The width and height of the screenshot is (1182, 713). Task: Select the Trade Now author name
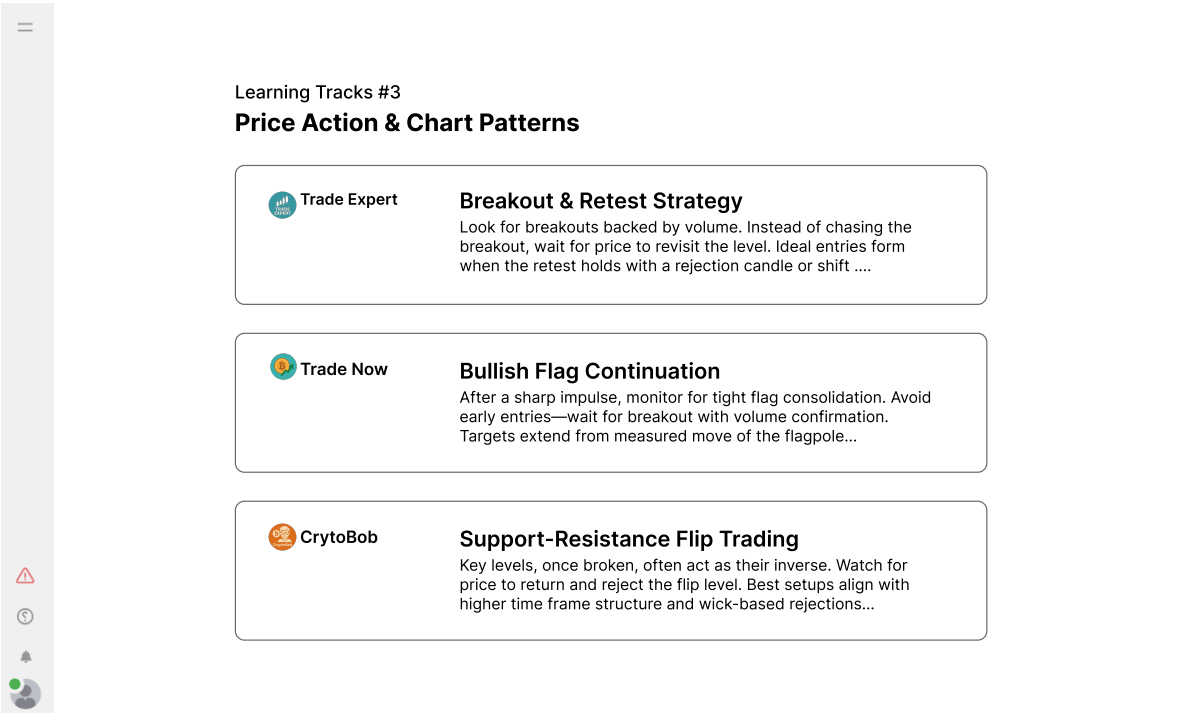coord(344,369)
